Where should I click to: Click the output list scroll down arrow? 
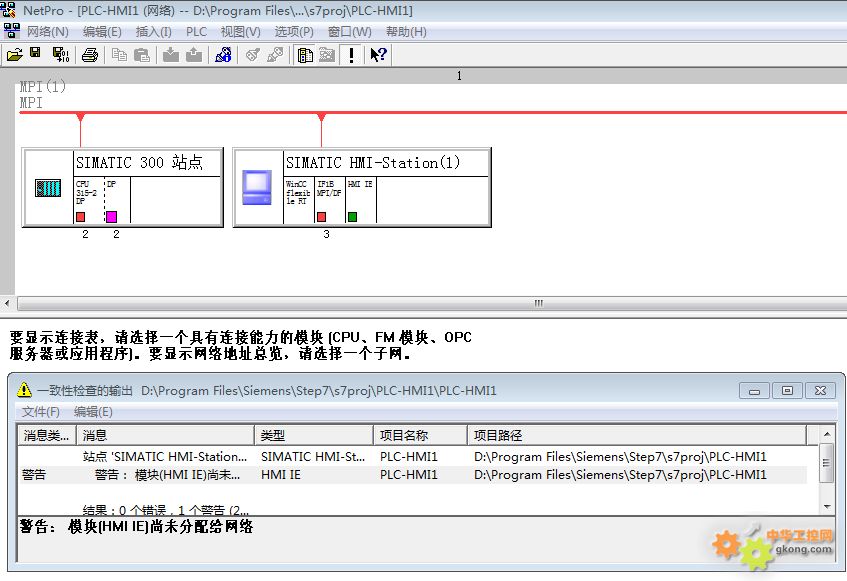(x=826, y=506)
